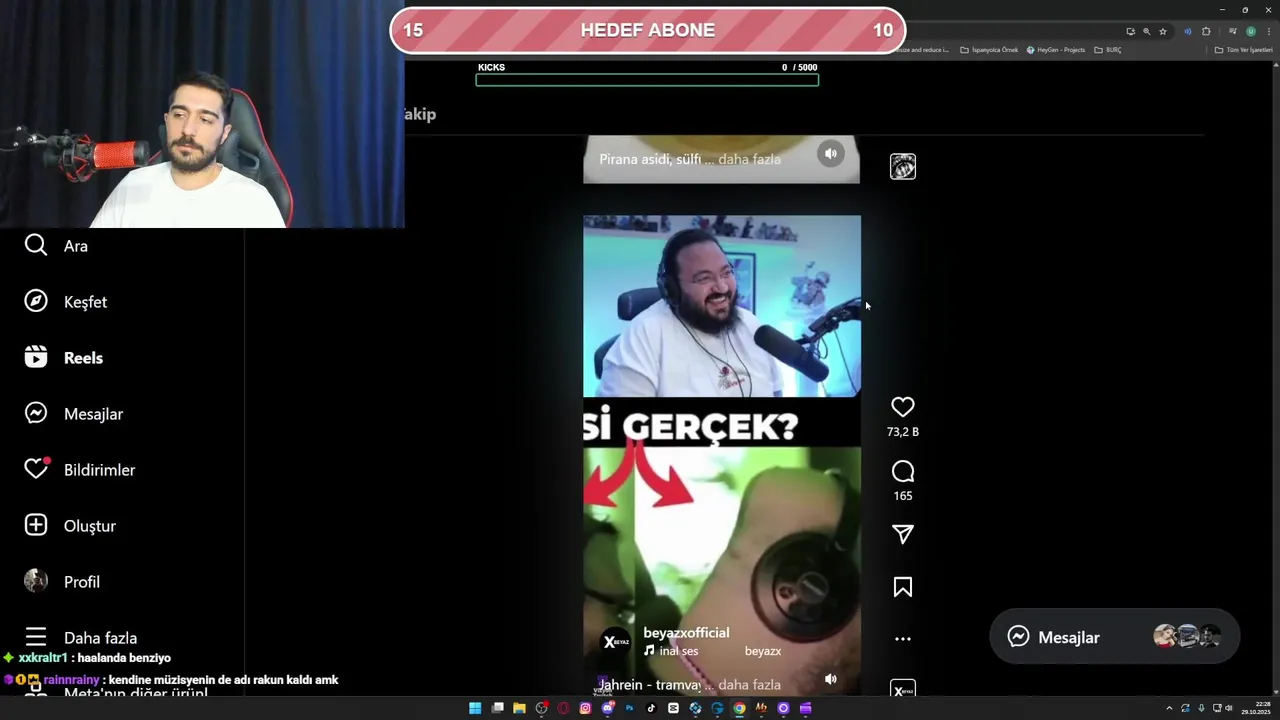Open the Chrome extensions puzzle icon

(1206, 32)
